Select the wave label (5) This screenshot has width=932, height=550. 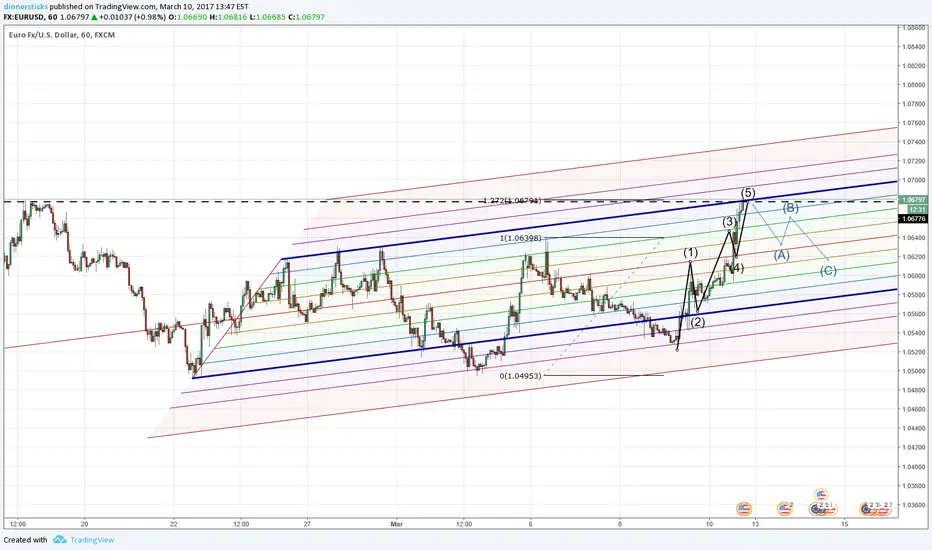(x=748, y=193)
